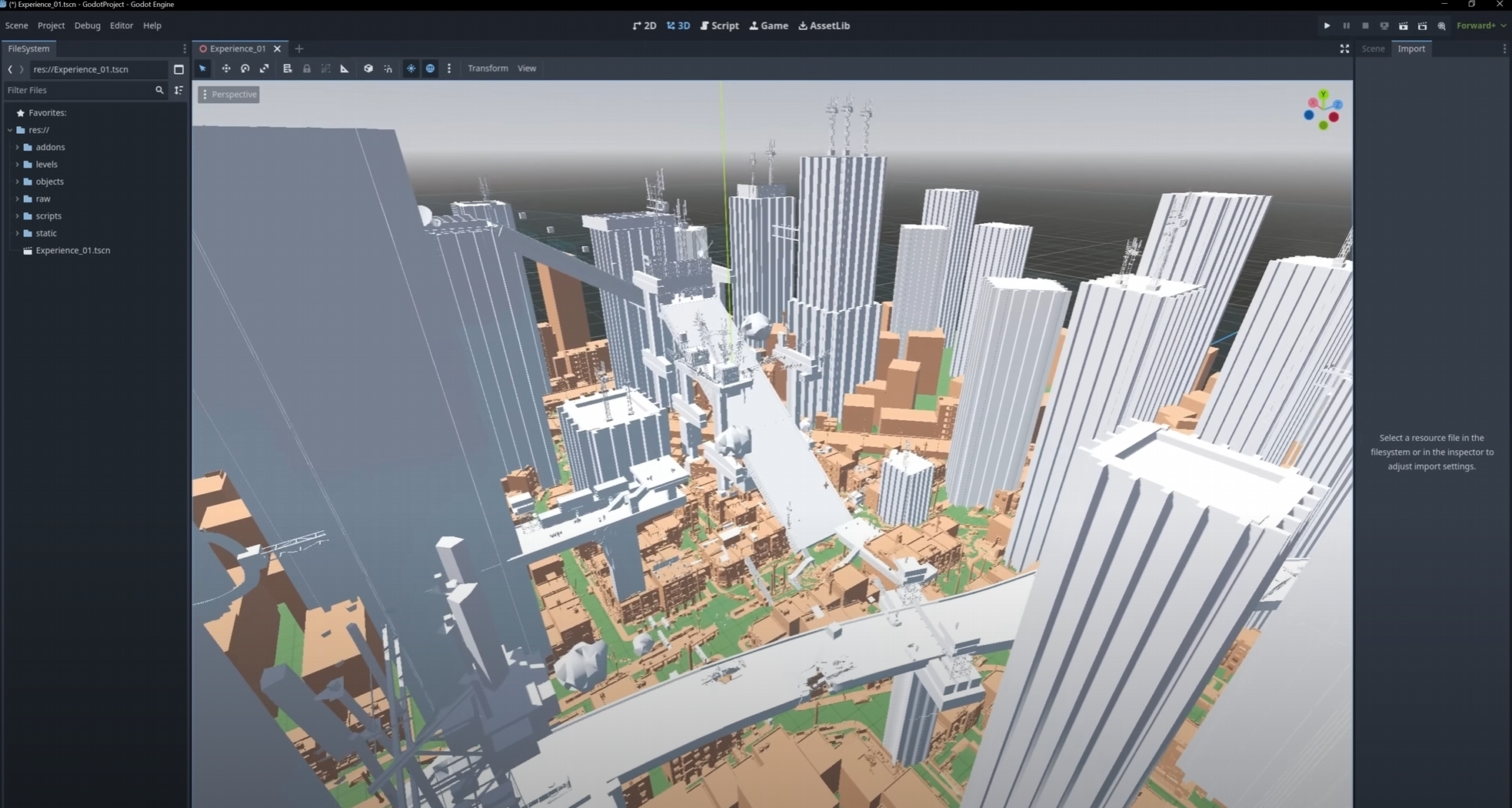Switch to the Scene dock tab

(1373, 48)
